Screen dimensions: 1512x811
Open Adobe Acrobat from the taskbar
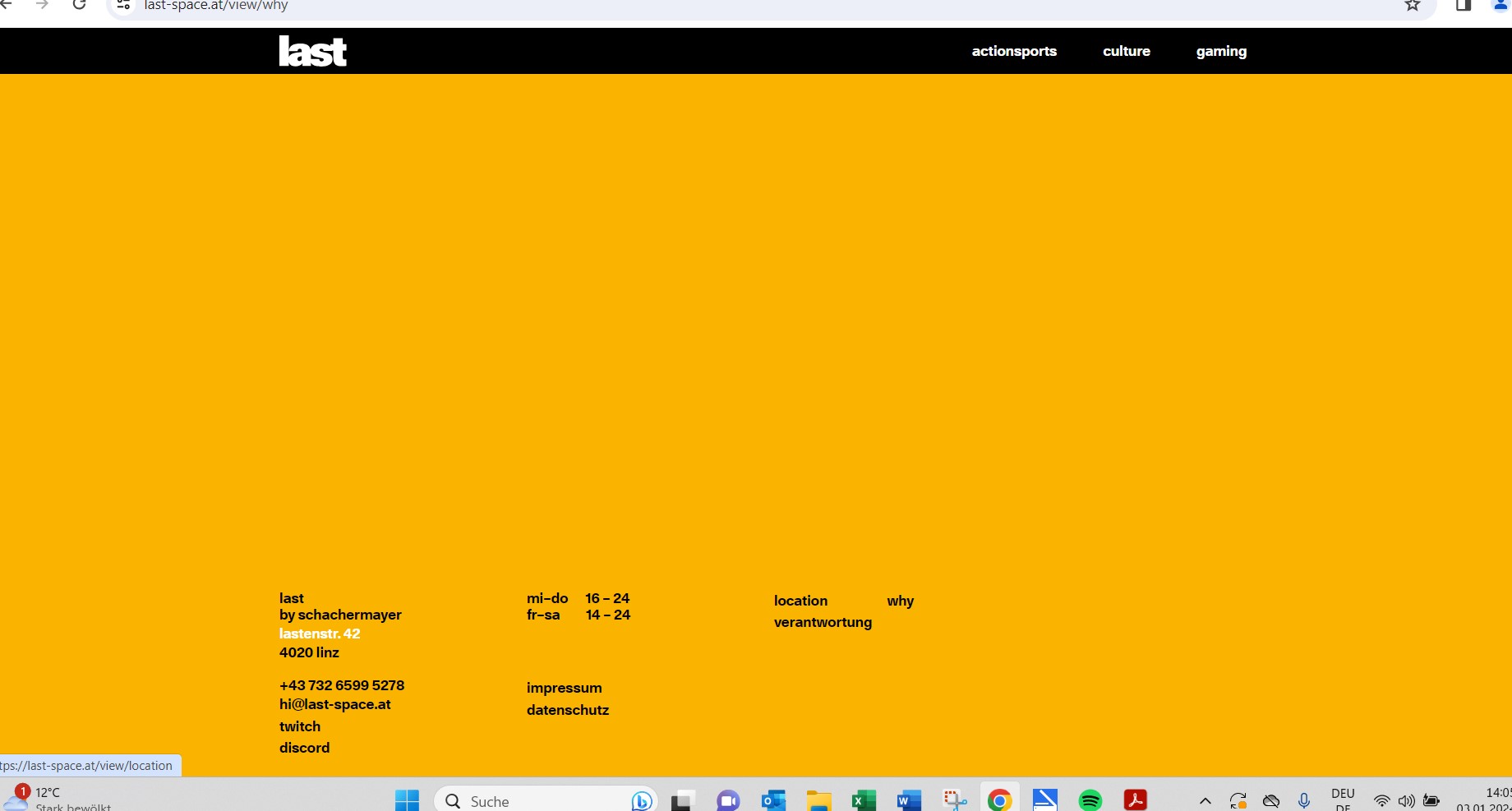point(1135,800)
